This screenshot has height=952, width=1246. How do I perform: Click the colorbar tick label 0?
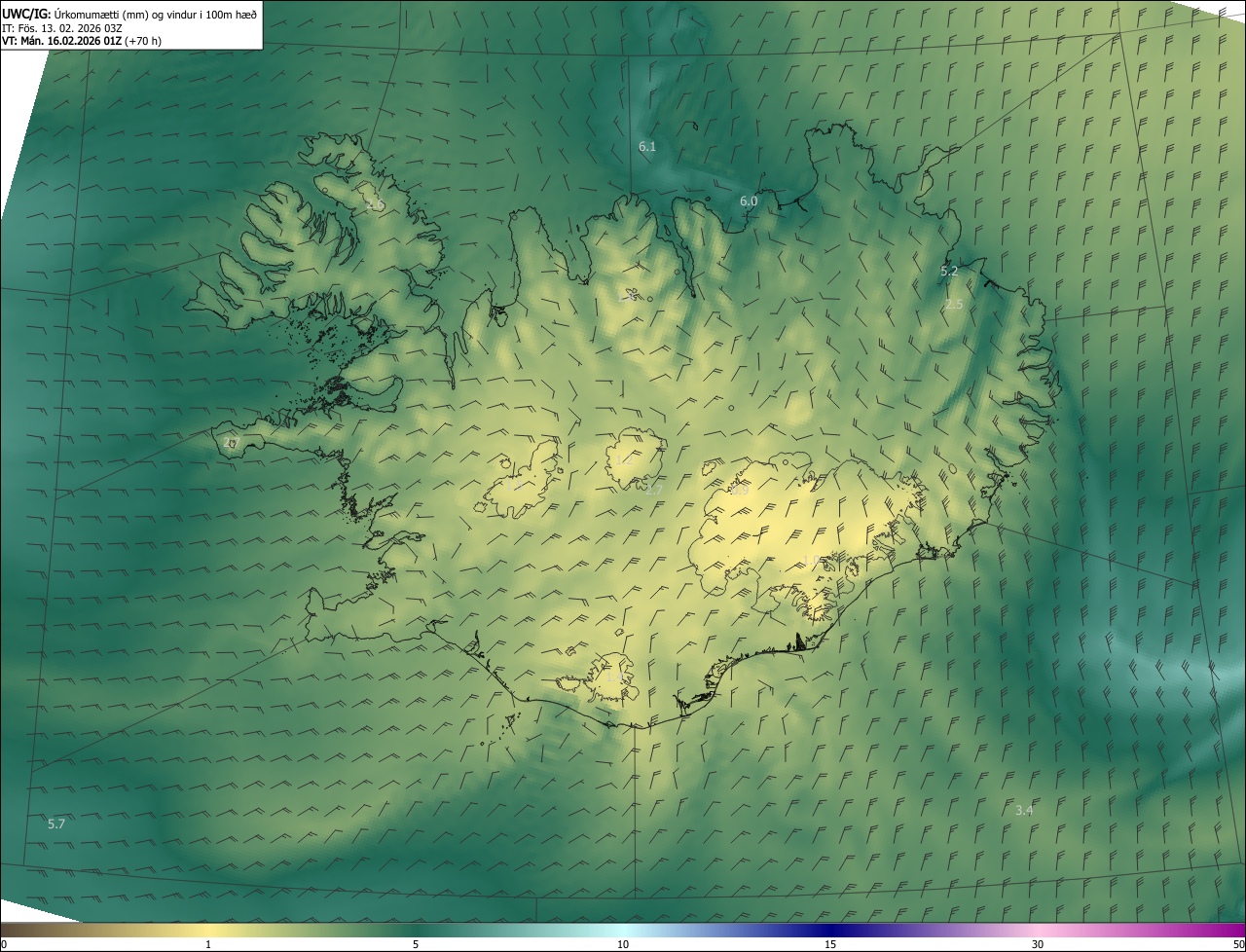pyautogui.click(x=4, y=945)
